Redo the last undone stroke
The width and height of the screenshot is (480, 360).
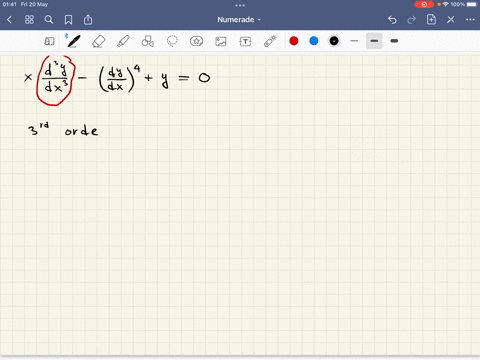tap(412, 20)
